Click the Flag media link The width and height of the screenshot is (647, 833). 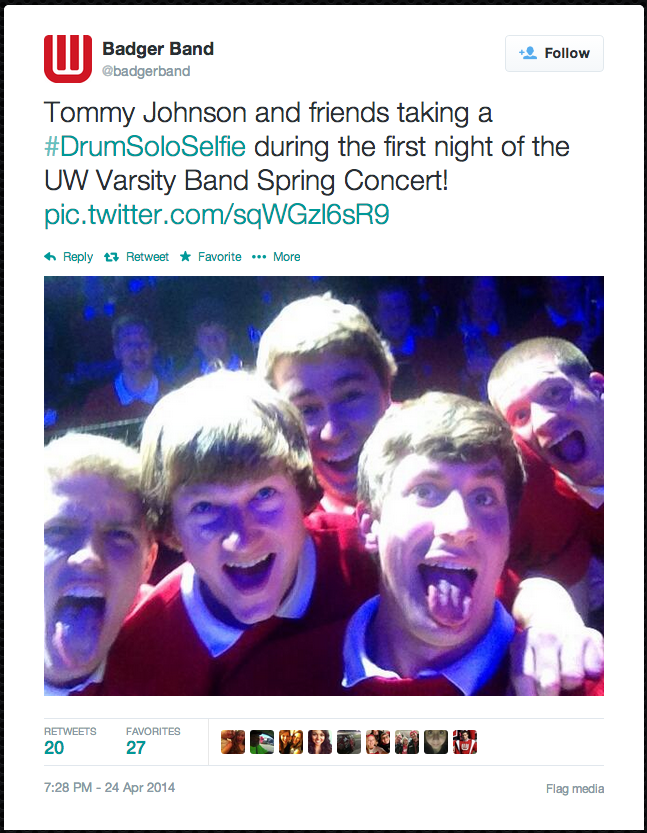point(575,789)
